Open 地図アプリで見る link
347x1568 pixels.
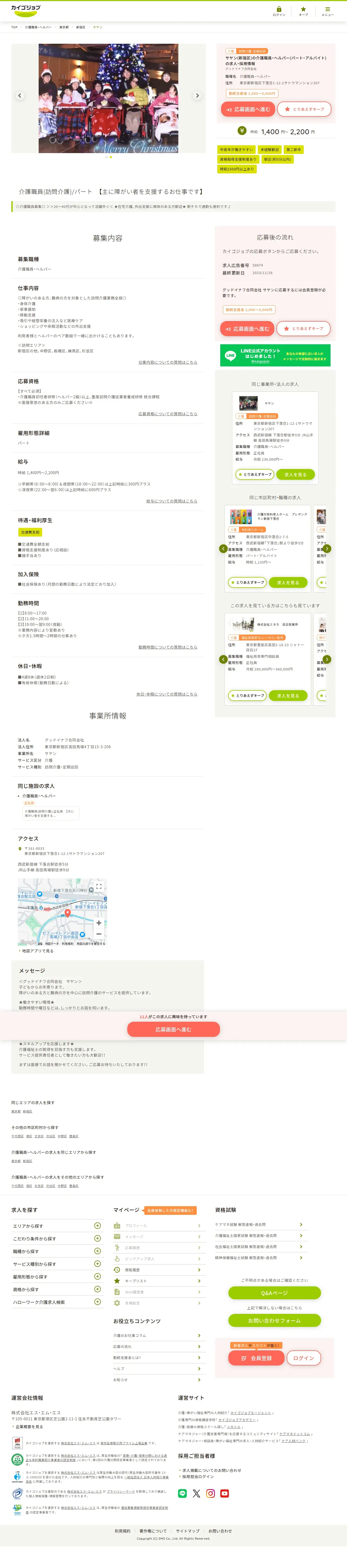(38, 951)
